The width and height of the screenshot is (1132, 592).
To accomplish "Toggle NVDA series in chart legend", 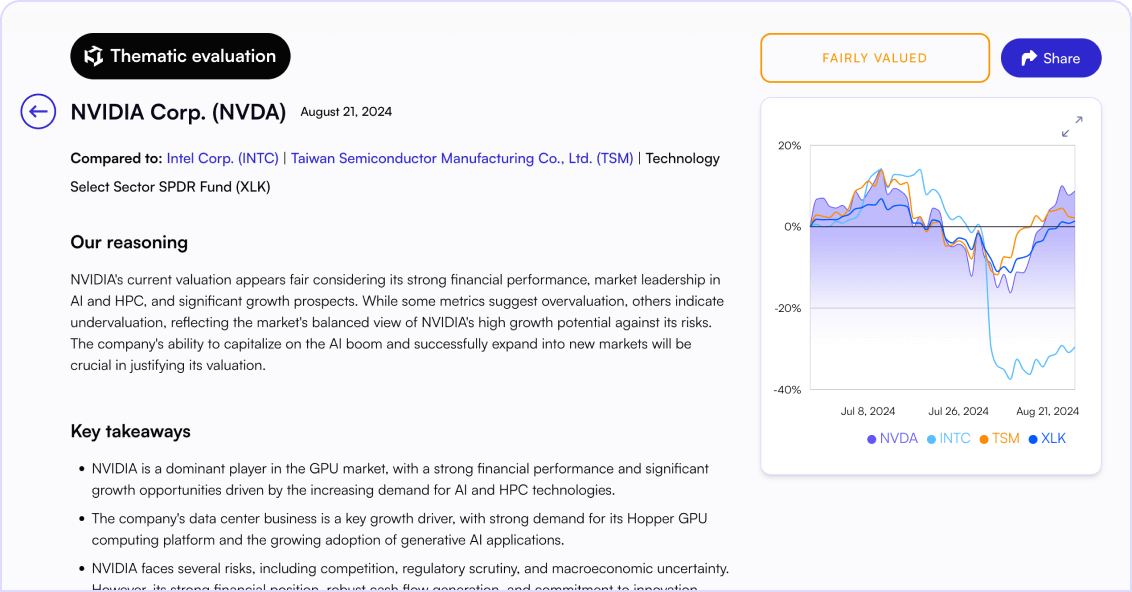I will coord(892,438).
